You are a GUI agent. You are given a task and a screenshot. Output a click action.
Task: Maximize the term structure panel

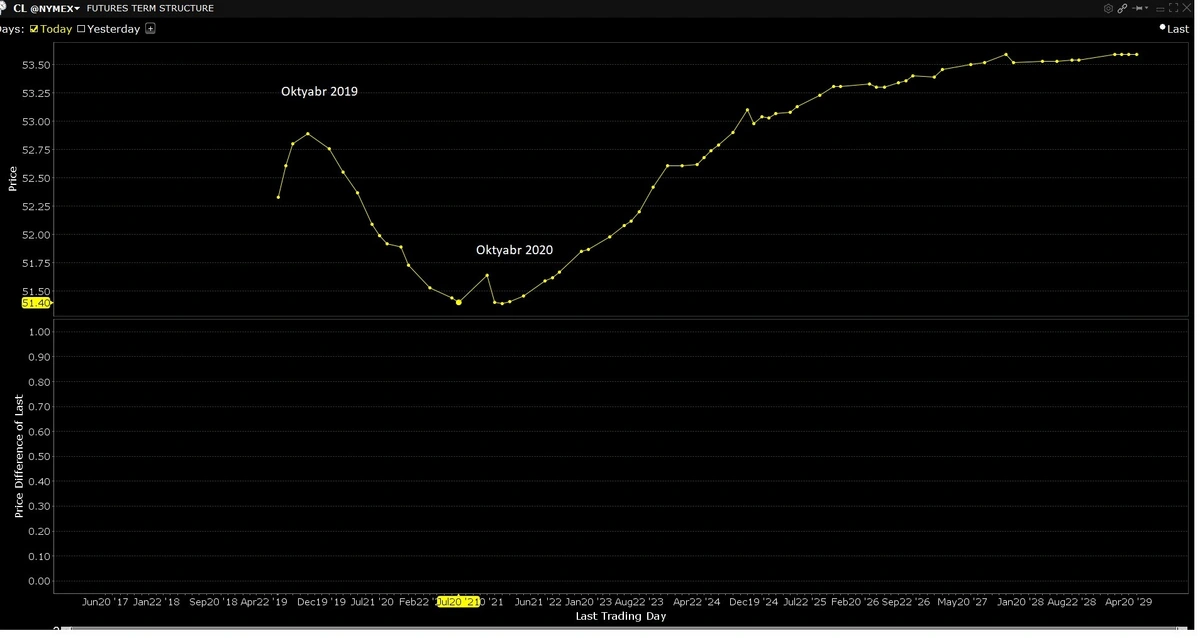(x=1173, y=8)
